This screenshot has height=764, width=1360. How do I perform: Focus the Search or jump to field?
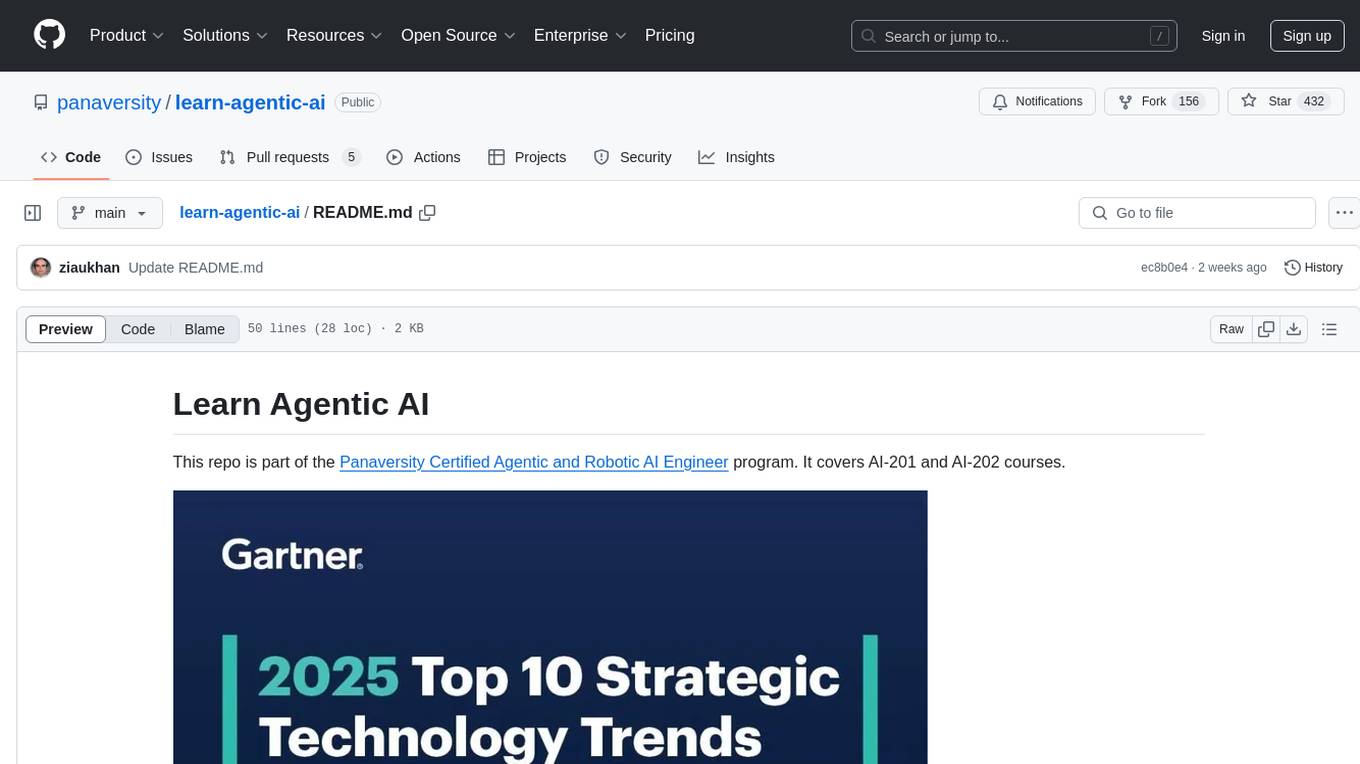pyautogui.click(x=1014, y=36)
